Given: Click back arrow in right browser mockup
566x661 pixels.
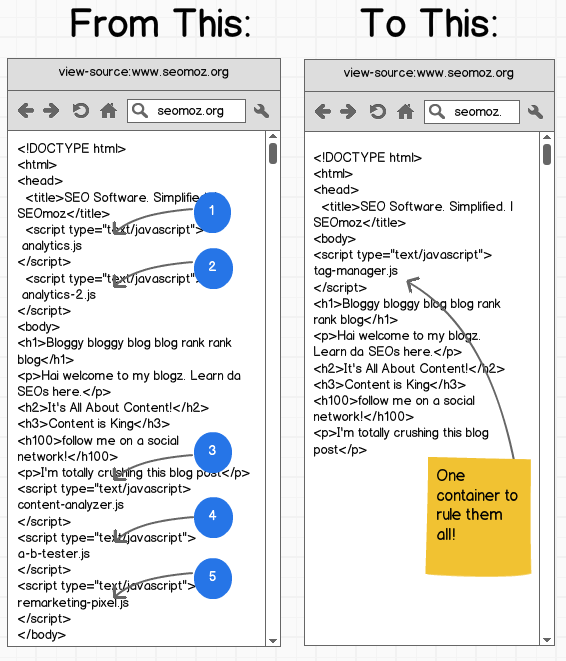Looking at the screenshot, I should (x=323, y=112).
